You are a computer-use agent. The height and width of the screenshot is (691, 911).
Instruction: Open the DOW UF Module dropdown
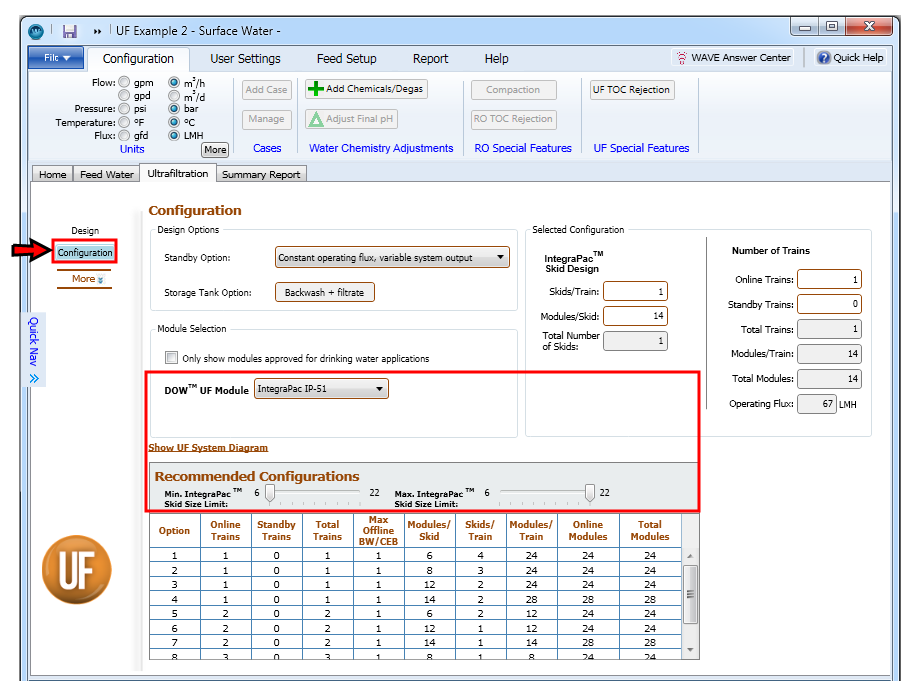point(321,389)
